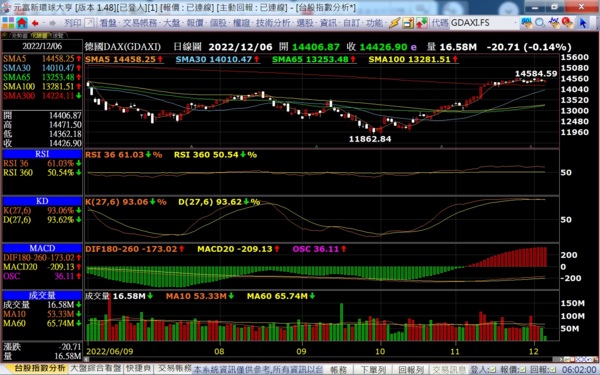This screenshot has width=600, height=375.
Task: Toggle the 報價 status checkbox
Action: (x=522, y=370)
